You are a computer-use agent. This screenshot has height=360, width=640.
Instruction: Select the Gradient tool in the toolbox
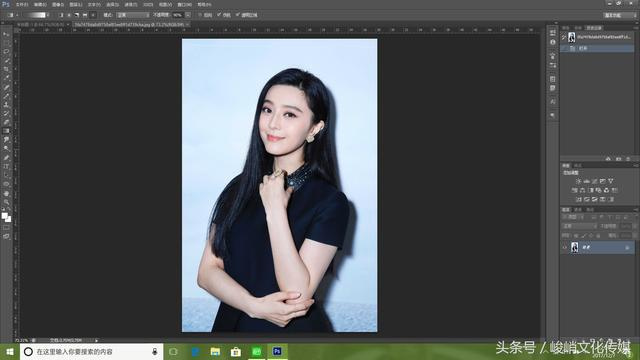pos(6,131)
